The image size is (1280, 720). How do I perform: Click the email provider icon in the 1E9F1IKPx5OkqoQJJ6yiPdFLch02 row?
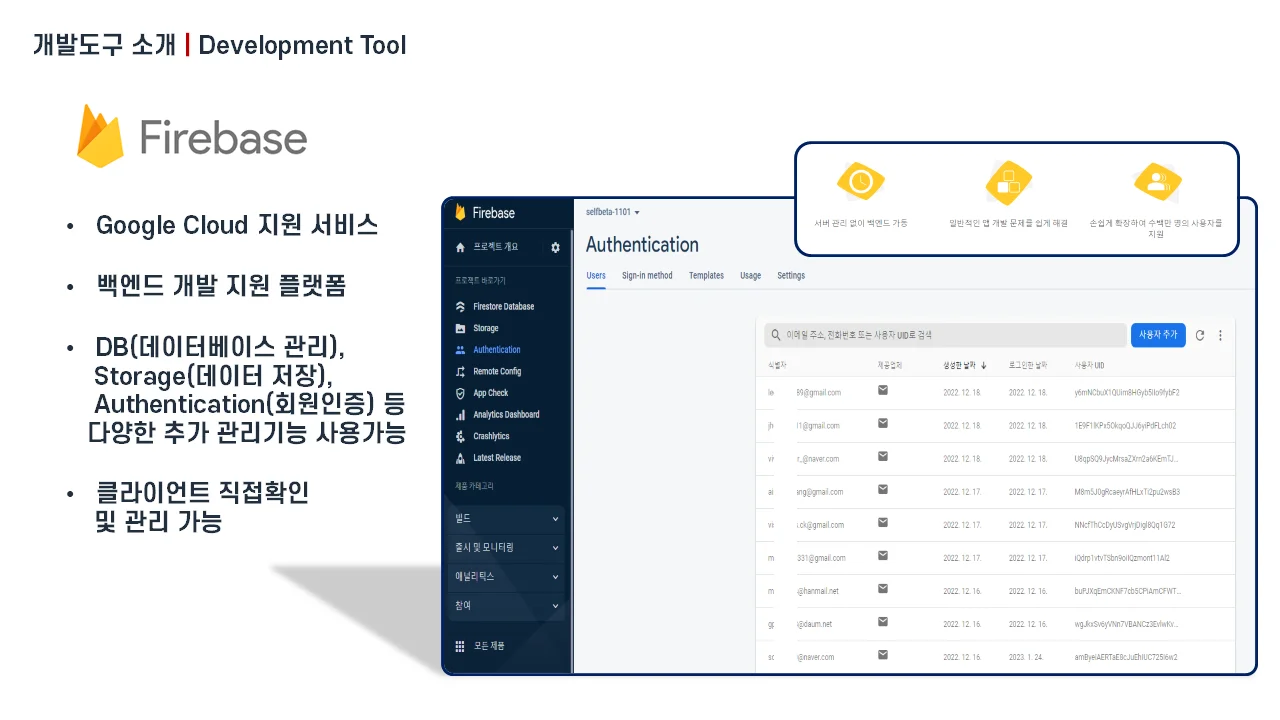[883, 424]
